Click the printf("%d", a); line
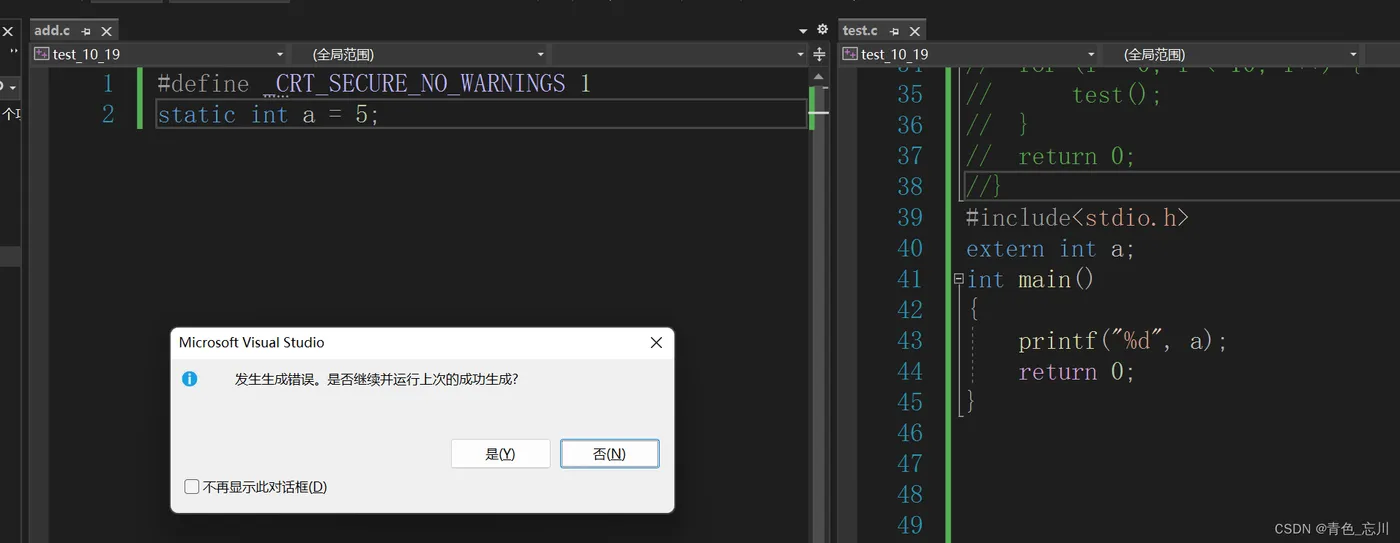The height and width of the screenshot is (543, 1400). coord(1122,341)
